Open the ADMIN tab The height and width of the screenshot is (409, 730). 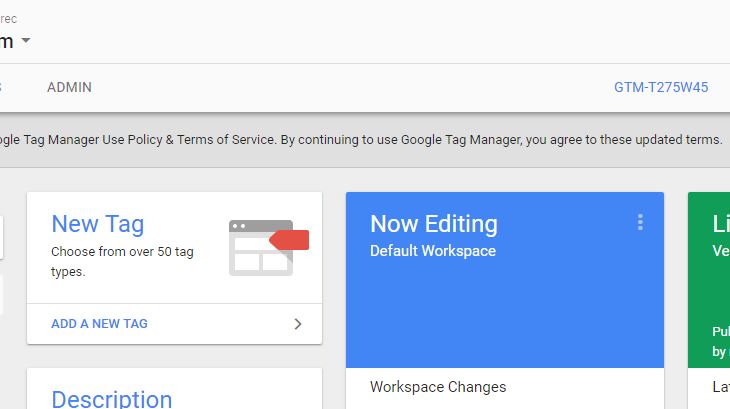pyautogui.click(x=69, y=87)
